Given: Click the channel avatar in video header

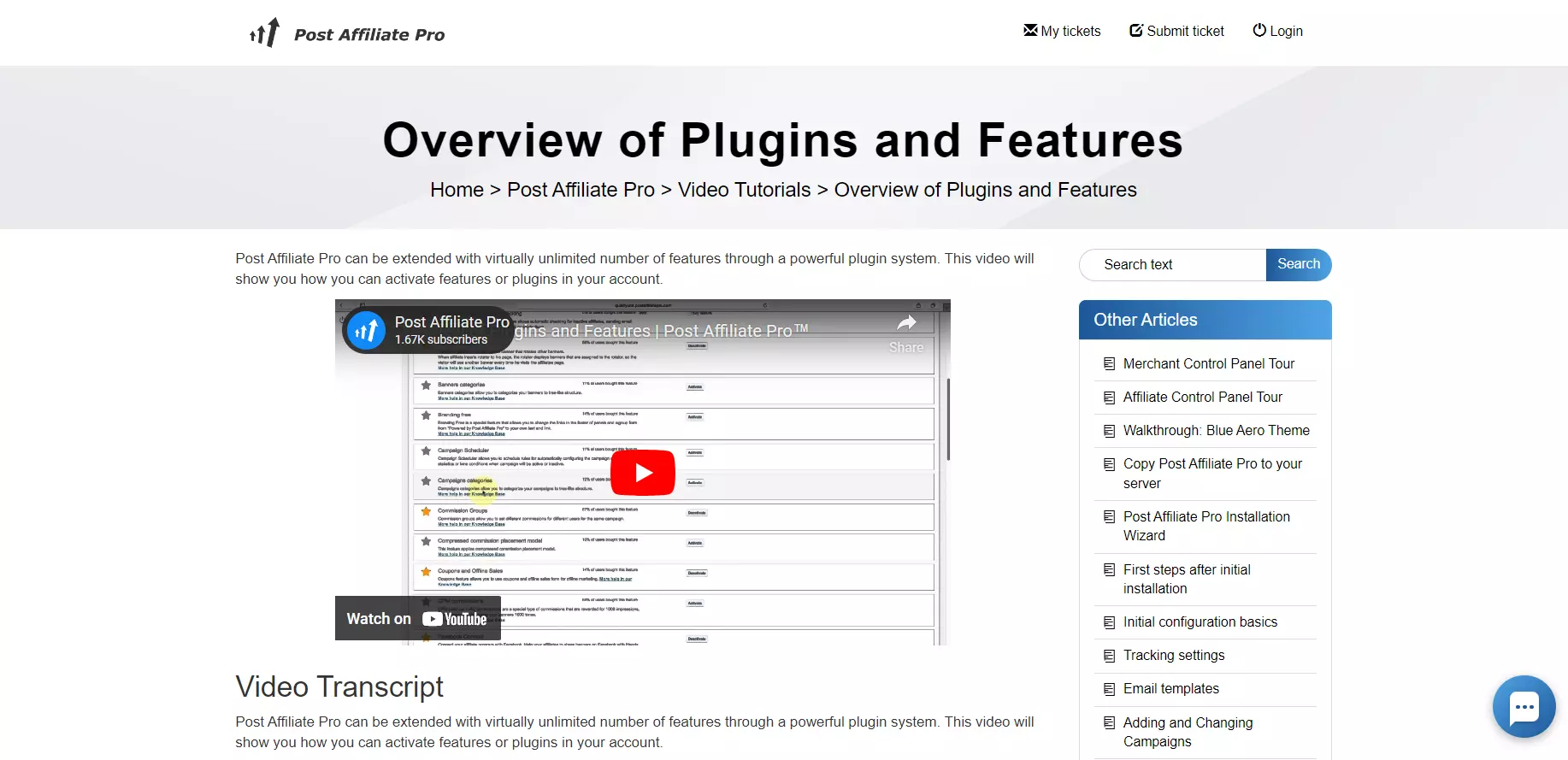Looking at the screenshot, I should point(366,330).
